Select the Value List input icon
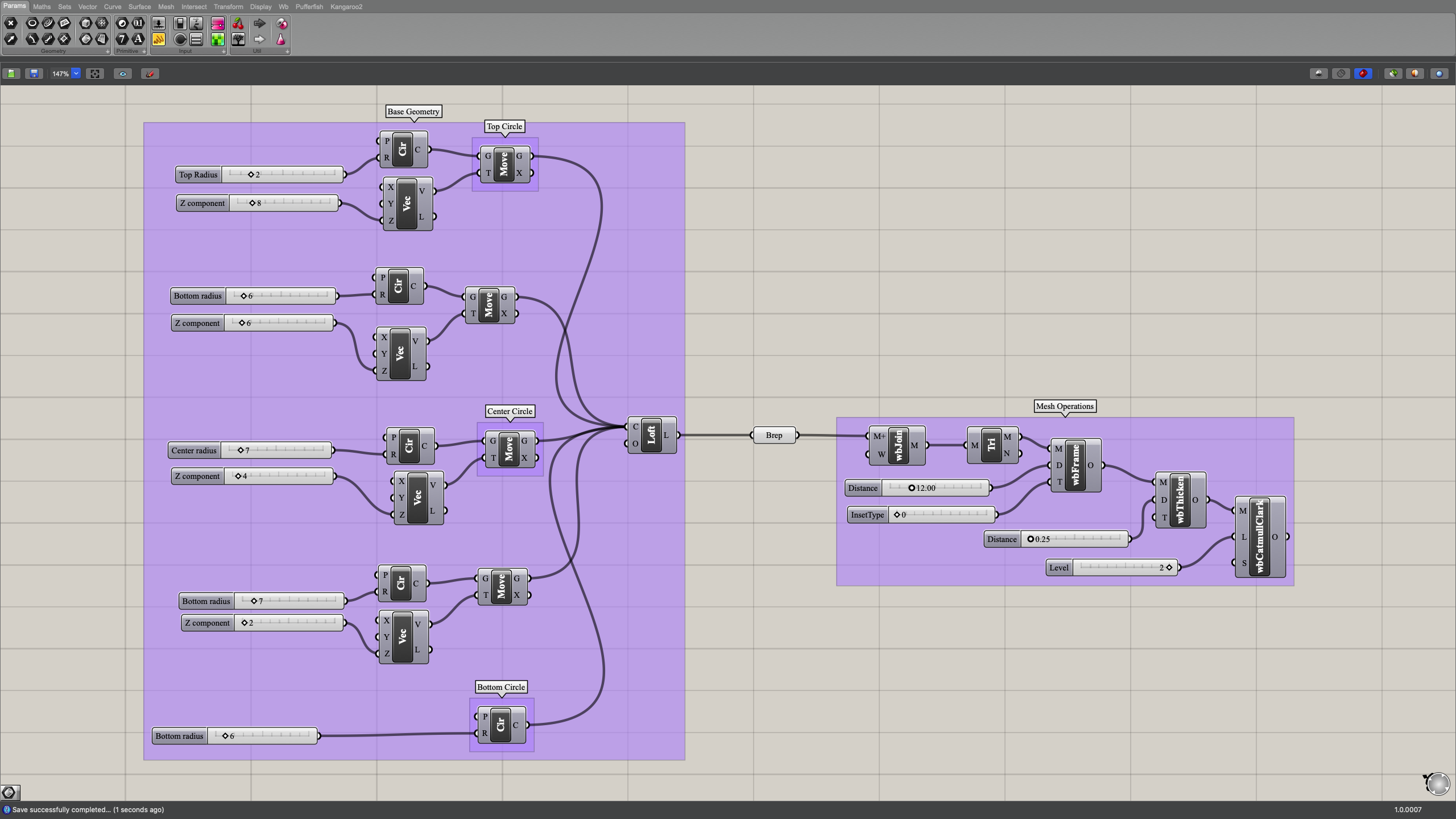Viewport: 1456px width, 819px height. click(x=196, y=39)
